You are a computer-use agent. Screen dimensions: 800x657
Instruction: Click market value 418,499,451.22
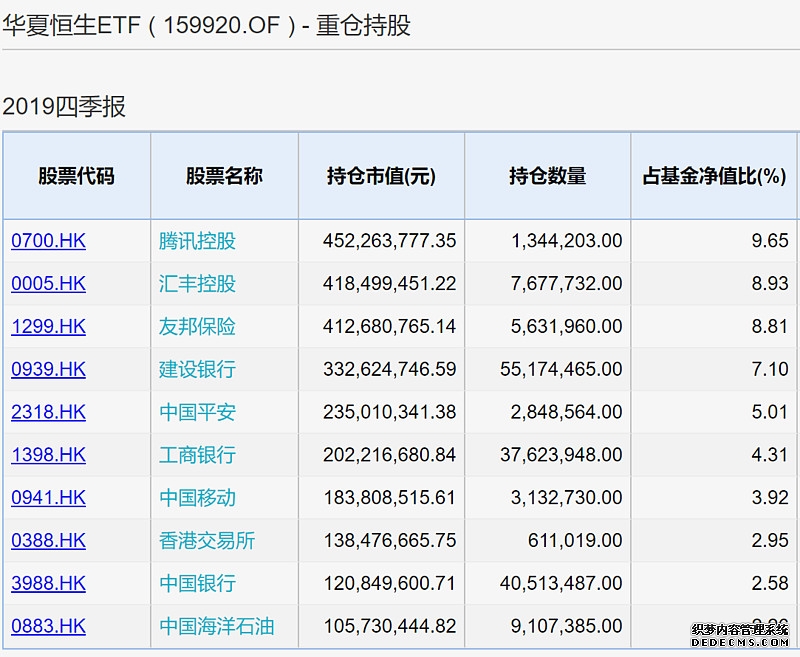tap(389, 284)
